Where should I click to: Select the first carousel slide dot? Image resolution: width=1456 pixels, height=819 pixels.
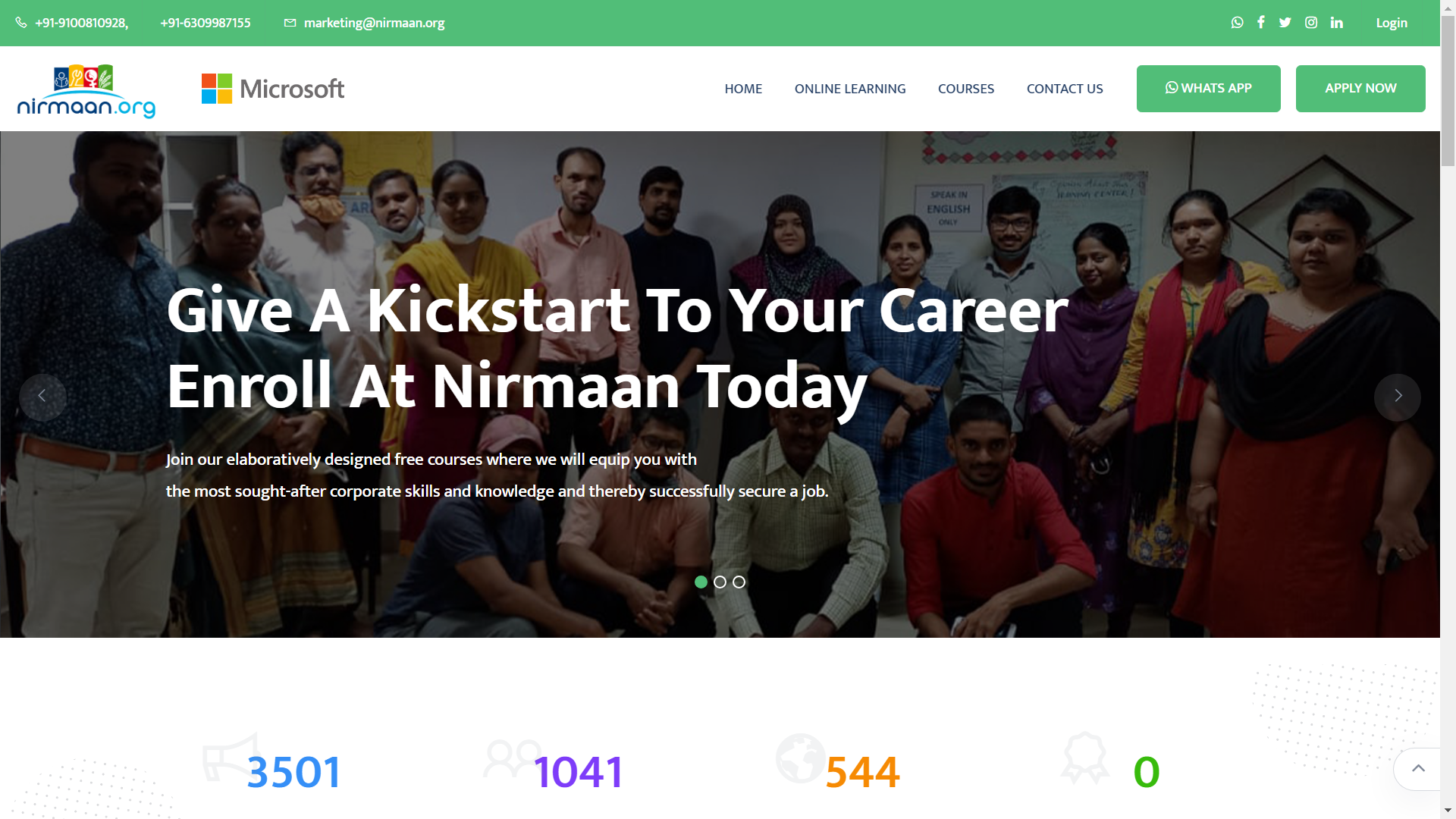(x=701, y=582)
